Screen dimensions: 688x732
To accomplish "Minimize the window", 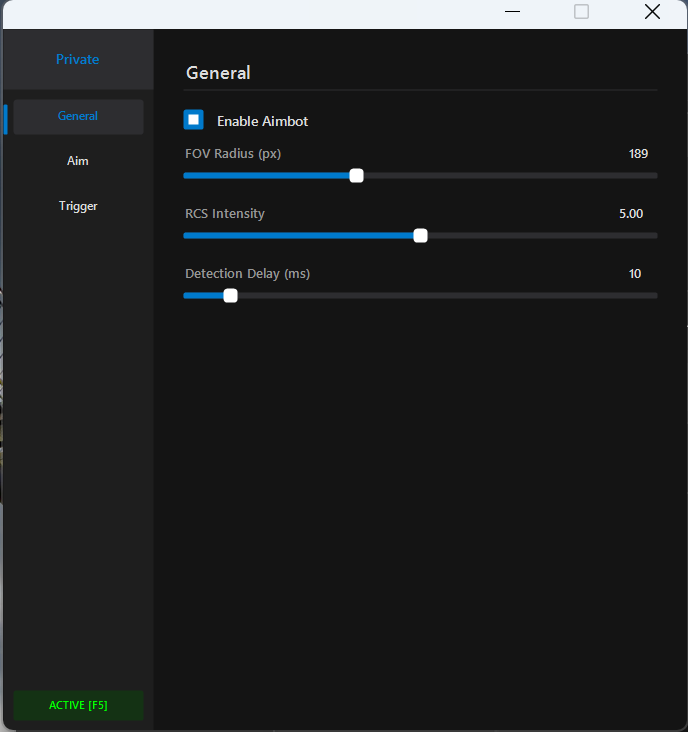I will point(513,12).
